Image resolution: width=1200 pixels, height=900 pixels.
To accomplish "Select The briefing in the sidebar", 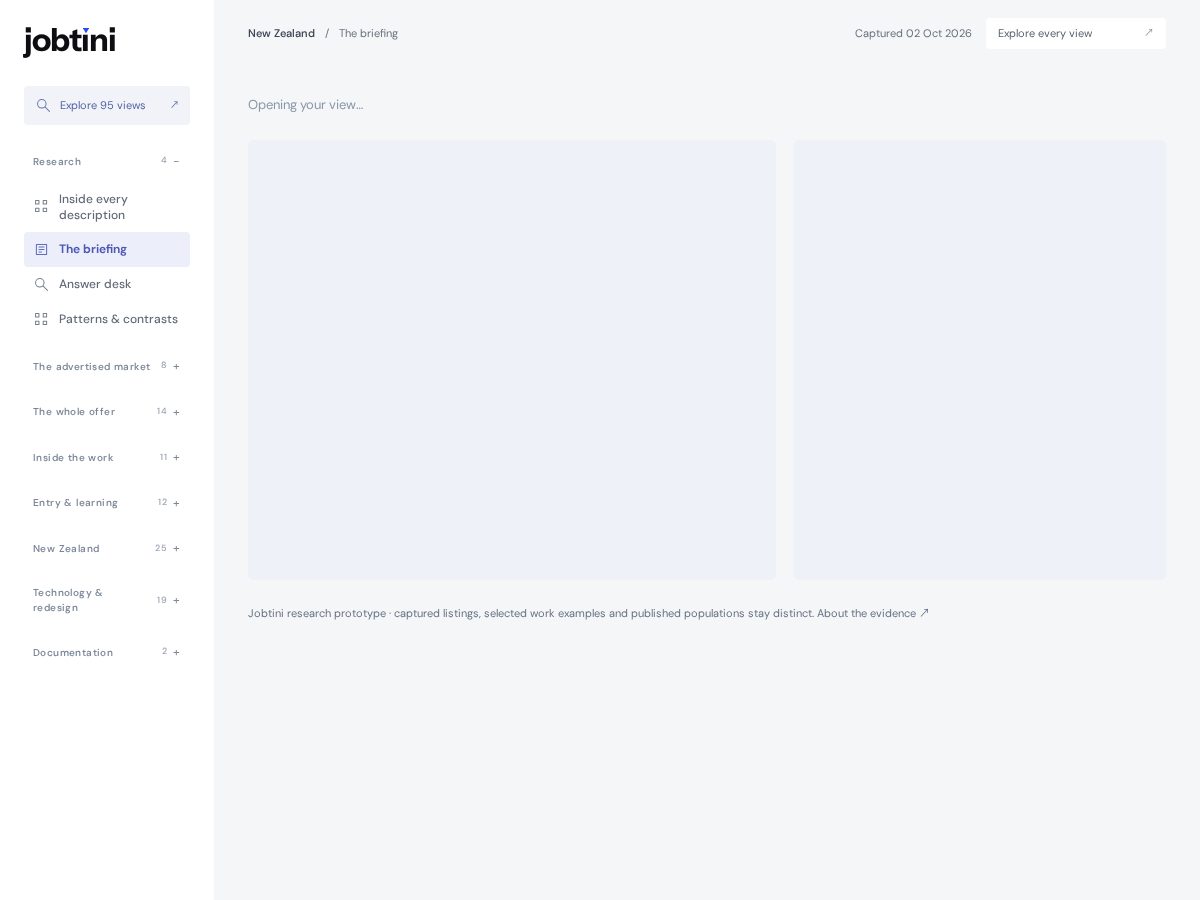I will click(x=107, y=249).
